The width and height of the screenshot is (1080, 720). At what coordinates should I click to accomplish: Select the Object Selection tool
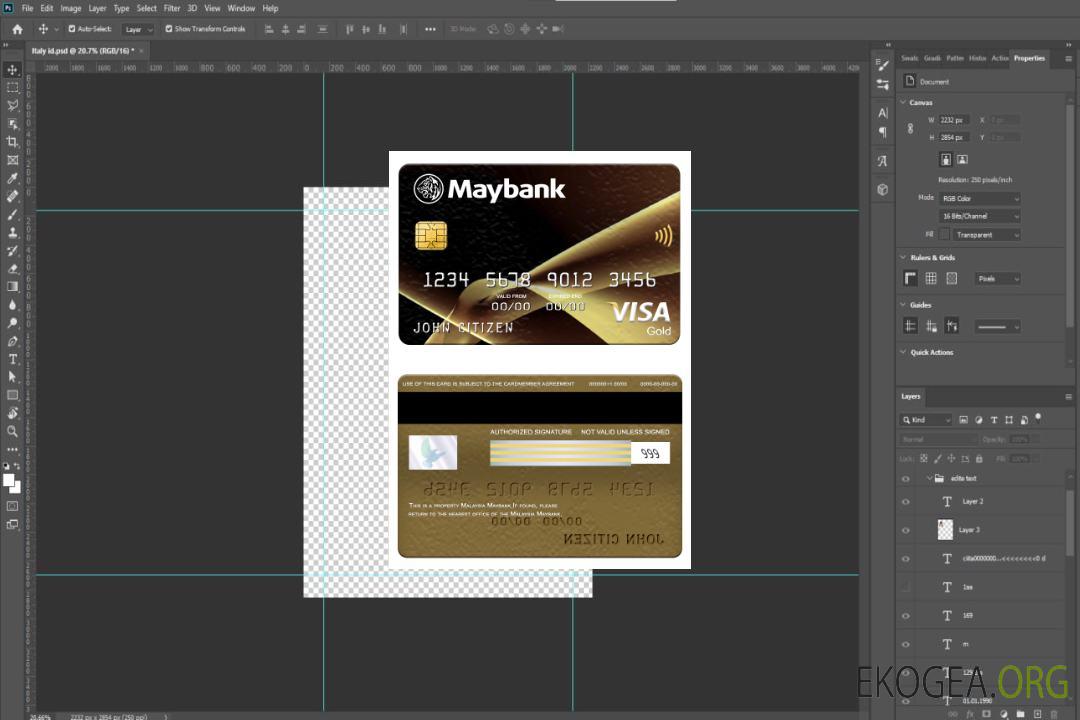pyautogui.click(x=12, y=124)
